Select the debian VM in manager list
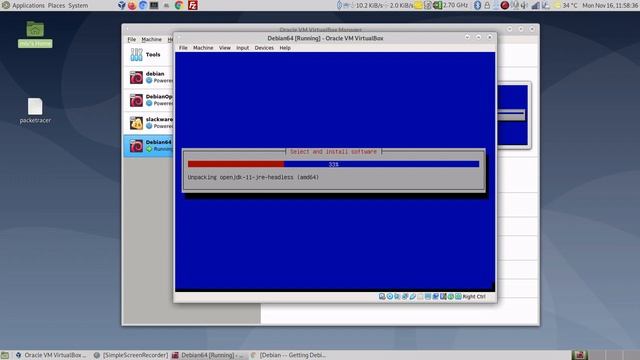Screen dimensions: 640x360 [x=148, y=77]
